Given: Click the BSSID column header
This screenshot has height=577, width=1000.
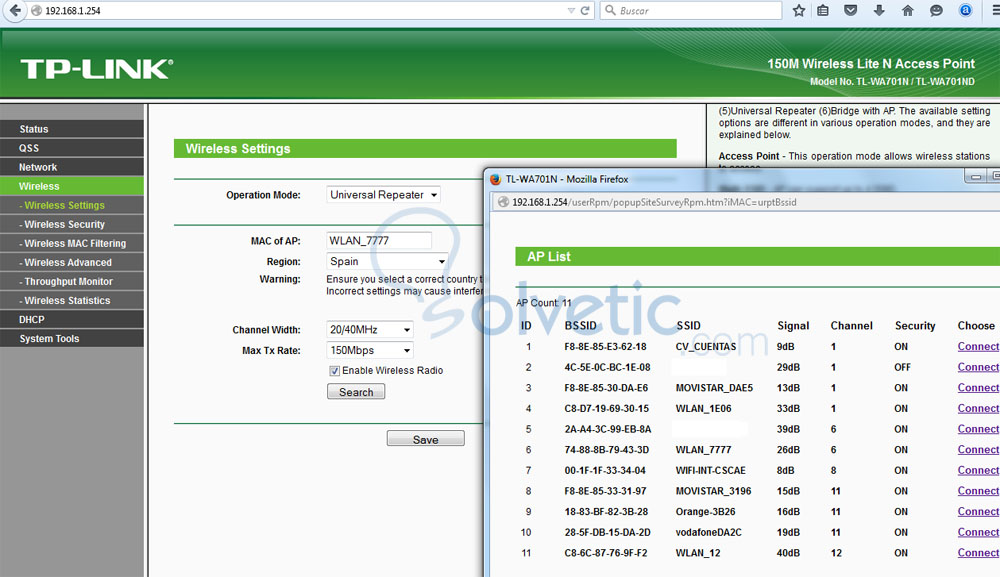Looking at the screenshot, I should tap(580, 326).
